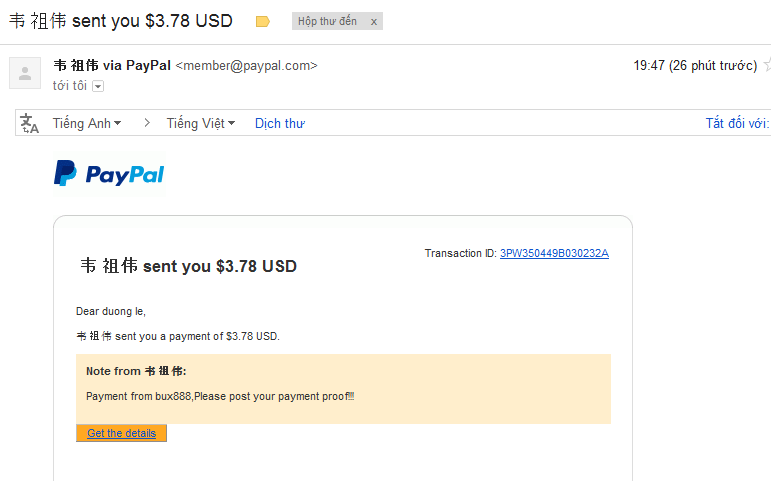Click the sender name via PayPal
The width and height of the screenshot is (771, 481).
pos(112,66)
